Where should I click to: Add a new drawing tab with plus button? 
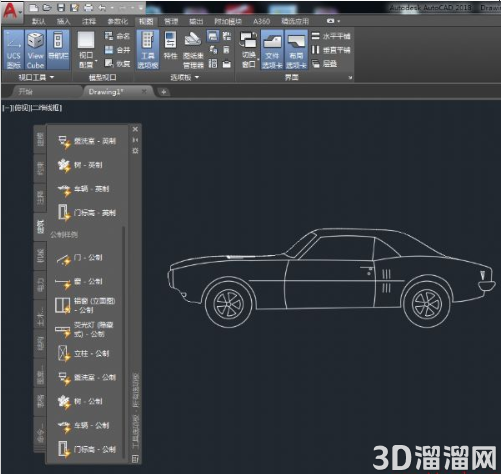(164, 92)
